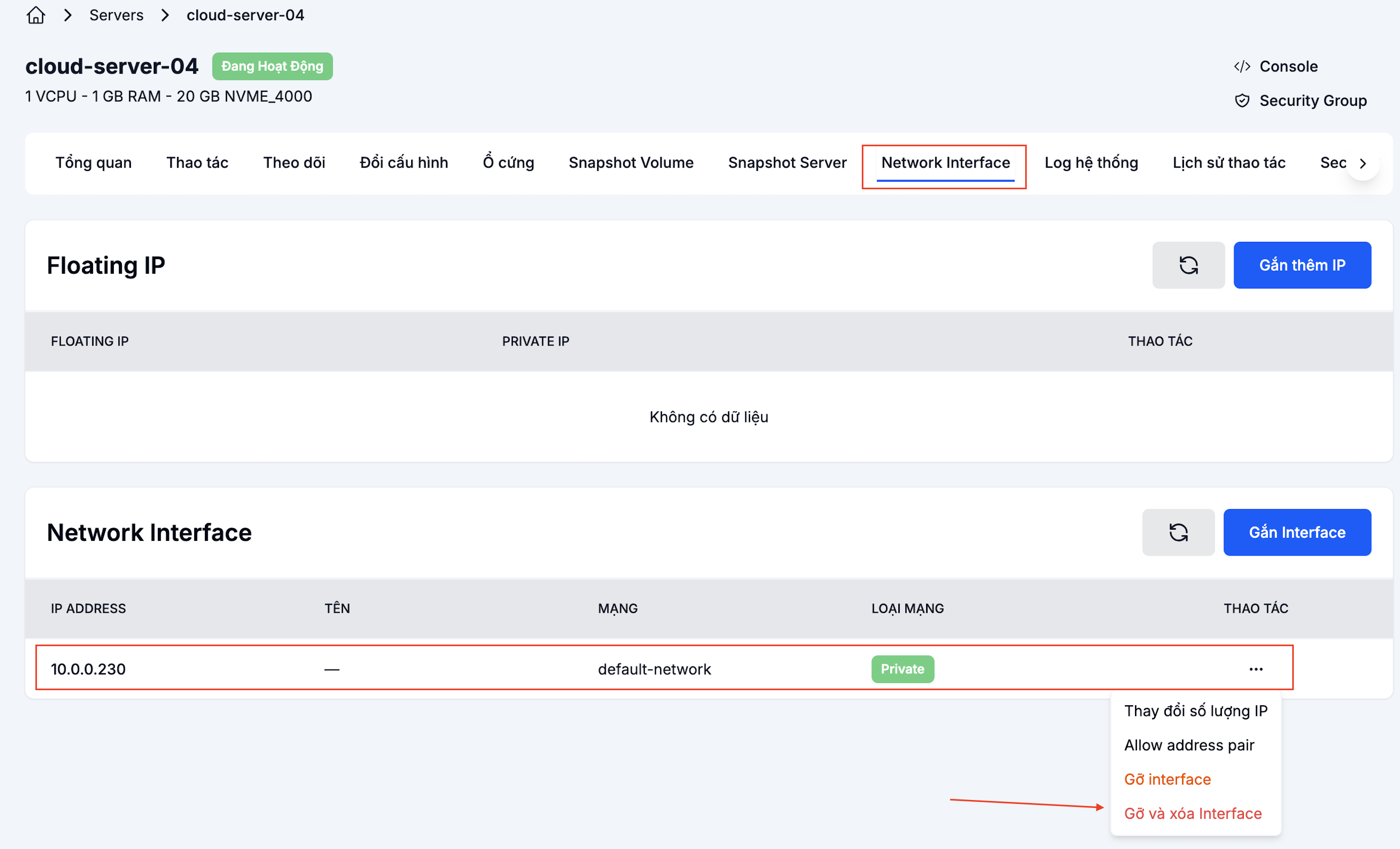This screenshot has height=849, width=1400.
Task: Switch to the Thao tác tab
Action: pyautogui.click(x=197, y=162)
